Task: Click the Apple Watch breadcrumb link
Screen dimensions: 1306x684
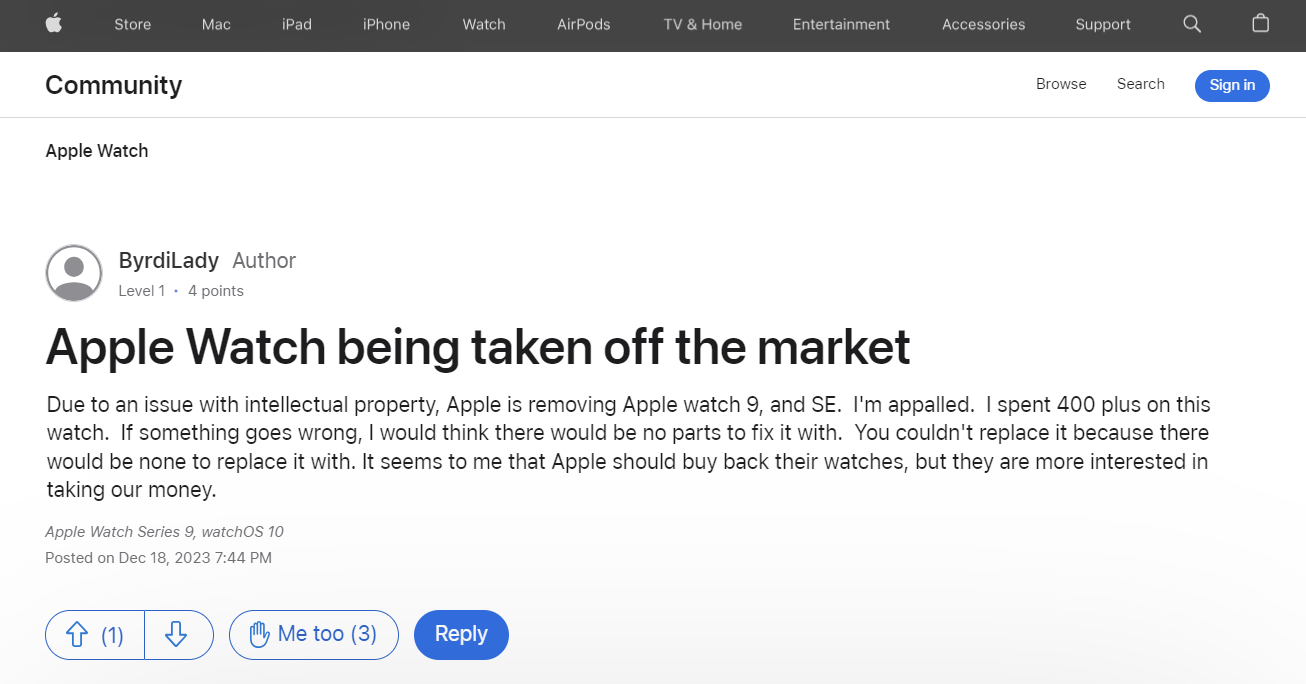Action: pos(97,151)
